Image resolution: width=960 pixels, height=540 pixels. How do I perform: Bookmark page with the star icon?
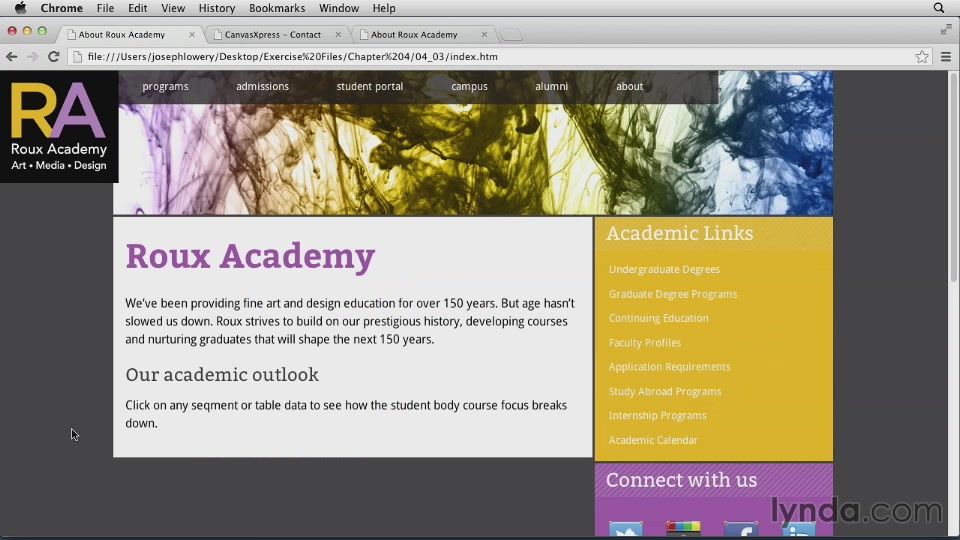(922, 56)
